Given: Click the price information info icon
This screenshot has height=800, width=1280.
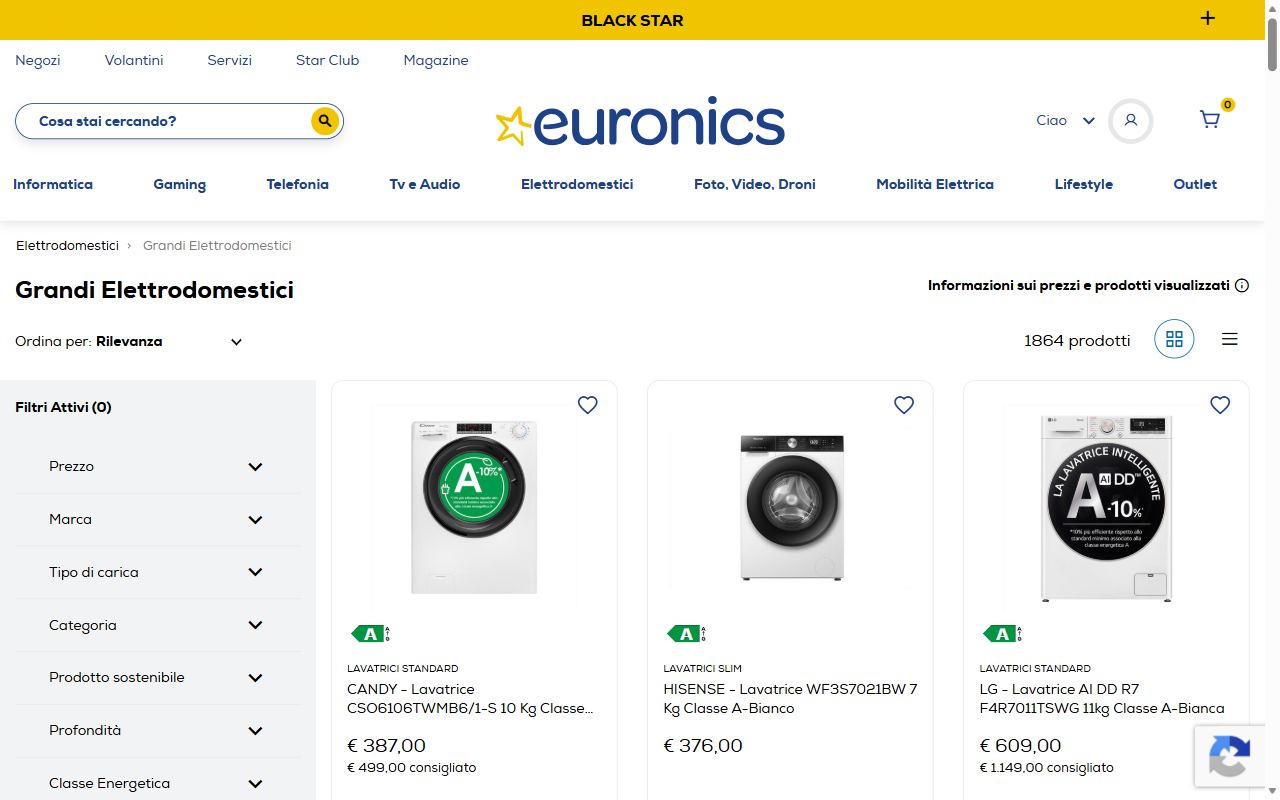Looking at the screenshot, I should point(1242,285).
